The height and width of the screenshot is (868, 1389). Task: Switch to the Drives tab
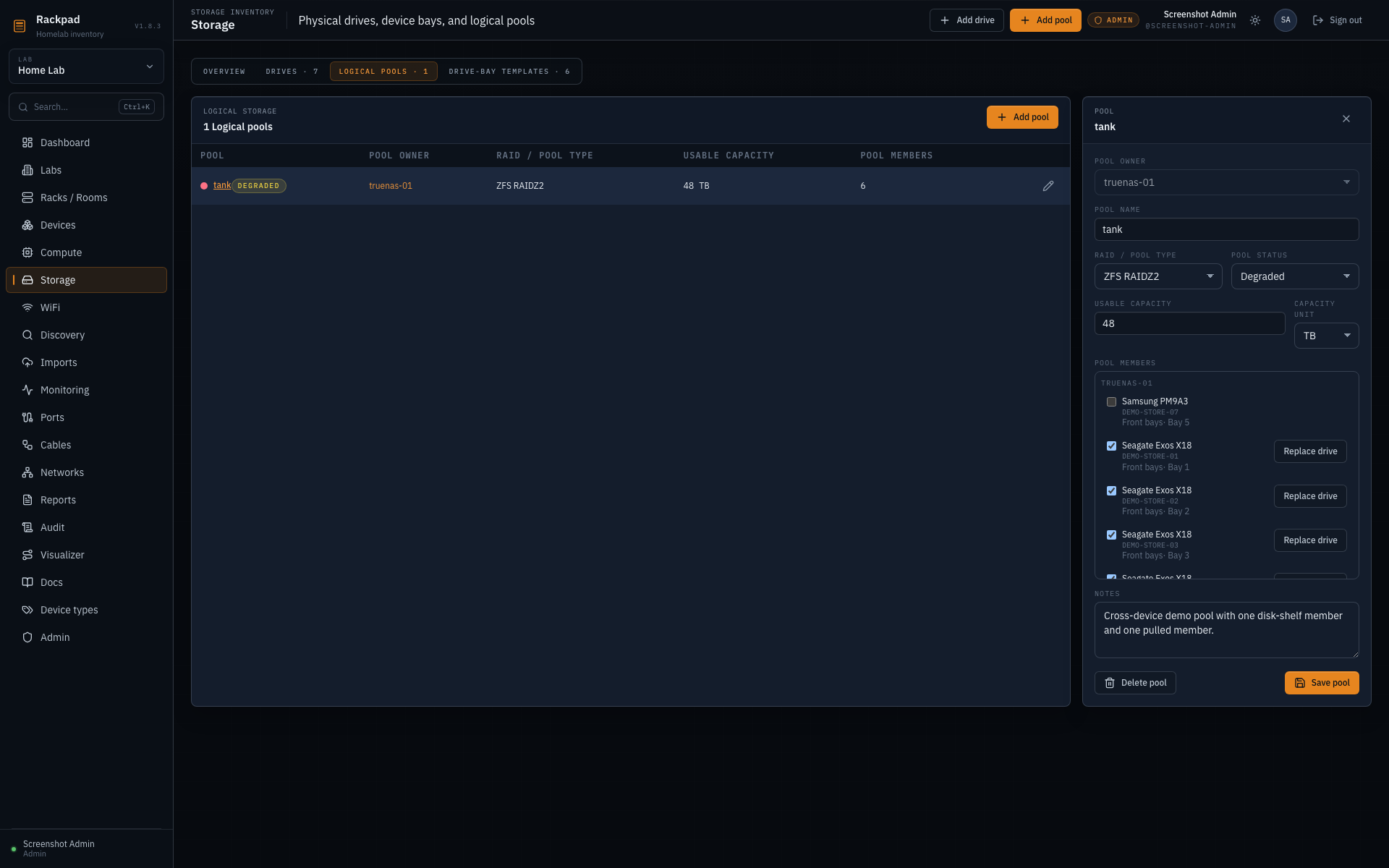292,72
